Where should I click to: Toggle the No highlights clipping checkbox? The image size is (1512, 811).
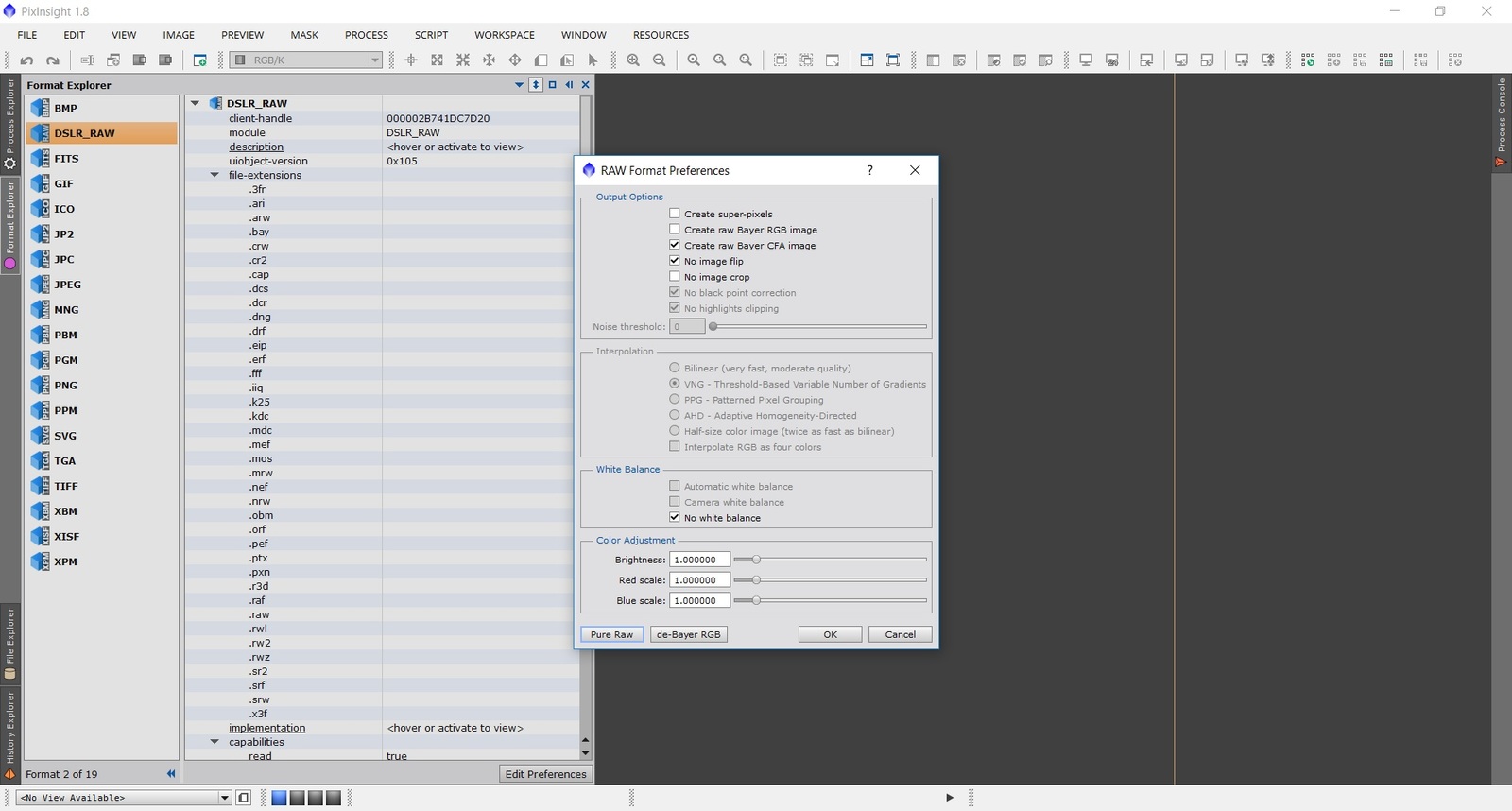click(x=675, y=308)
